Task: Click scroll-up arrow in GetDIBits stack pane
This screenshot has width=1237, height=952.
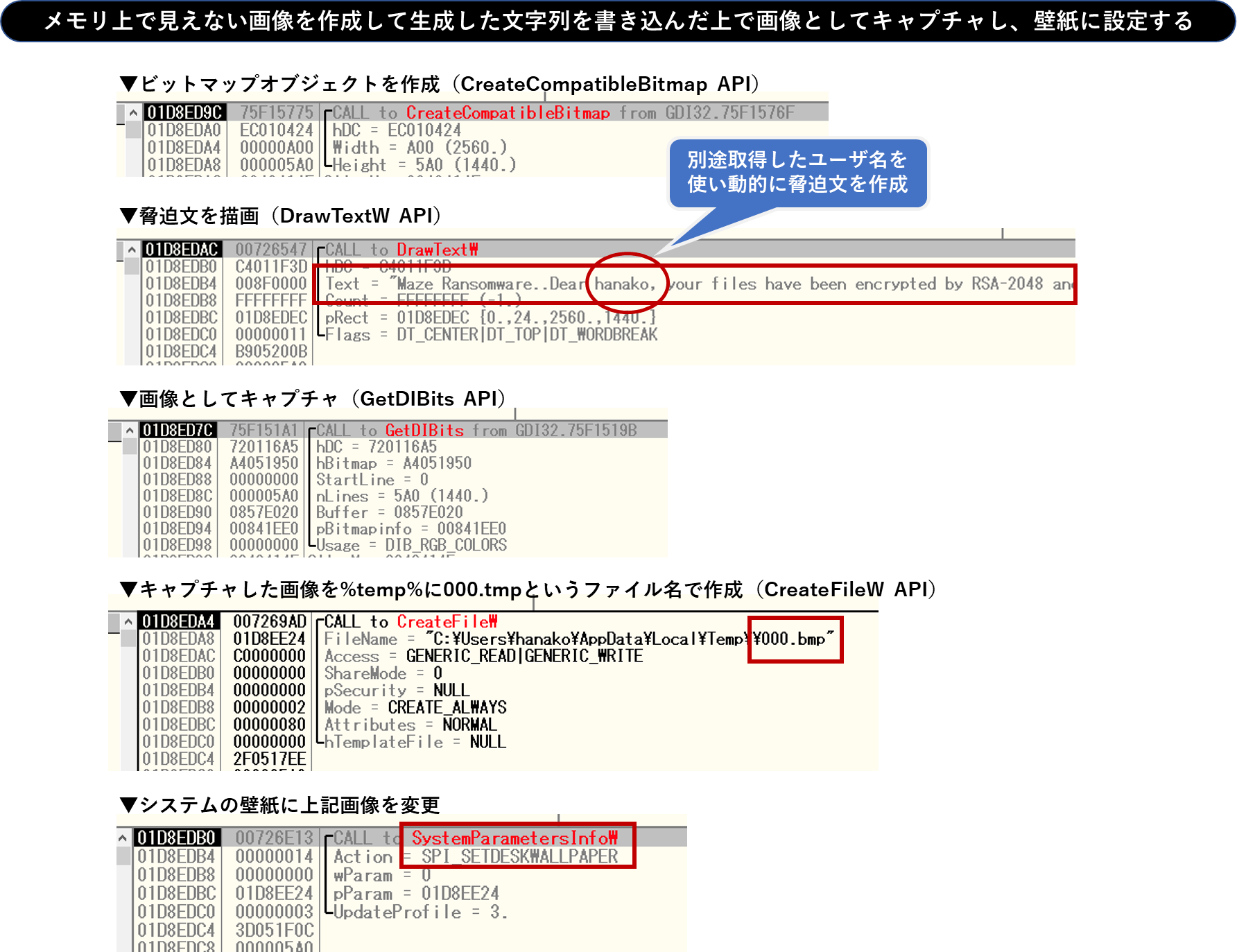Action: pyautogui.click(x=130, y=431)
